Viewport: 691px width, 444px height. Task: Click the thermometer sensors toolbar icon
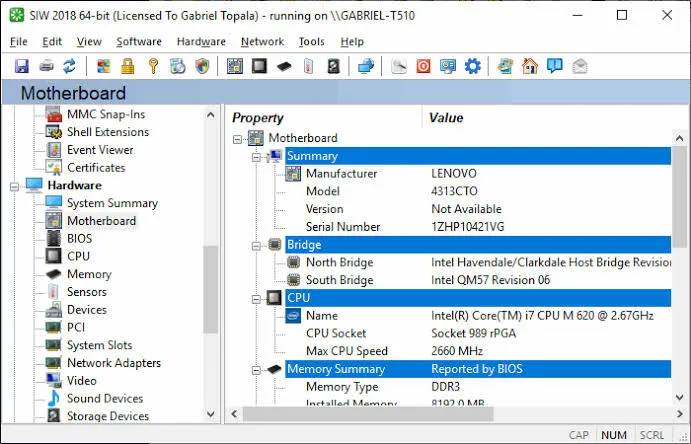click(308, 67)
